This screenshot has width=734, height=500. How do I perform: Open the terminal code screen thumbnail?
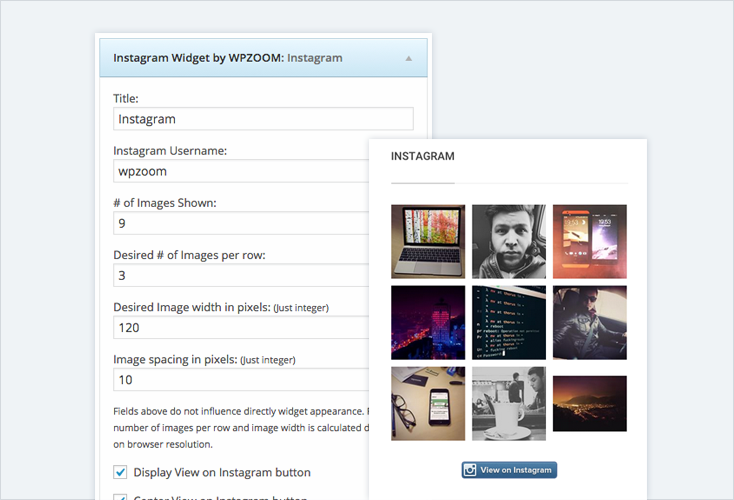pos(509,323)
